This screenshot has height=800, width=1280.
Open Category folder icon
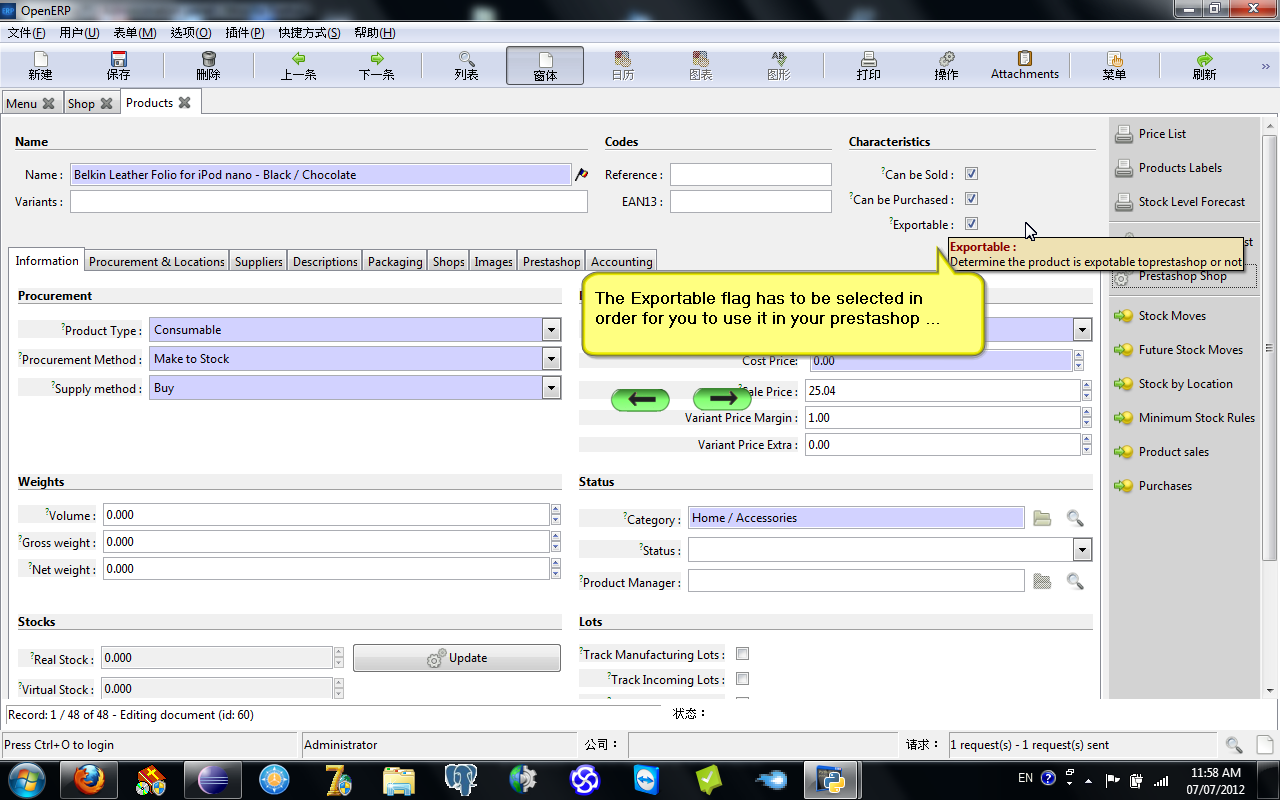(x=1042, y=518)
